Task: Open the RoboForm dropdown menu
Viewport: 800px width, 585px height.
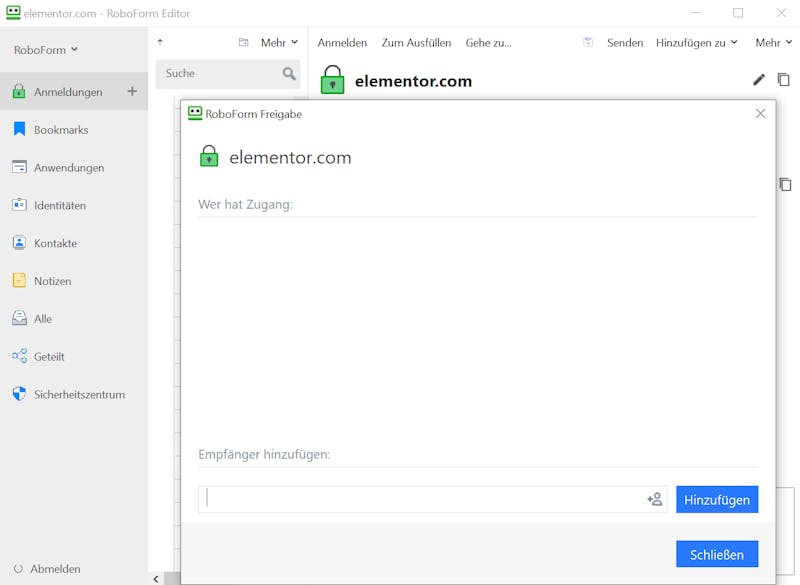Action: 45,50
